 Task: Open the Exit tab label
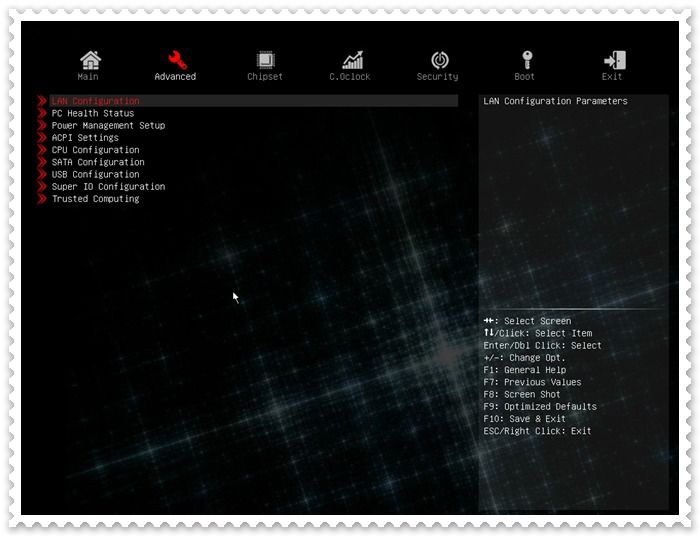coord(612,77)
